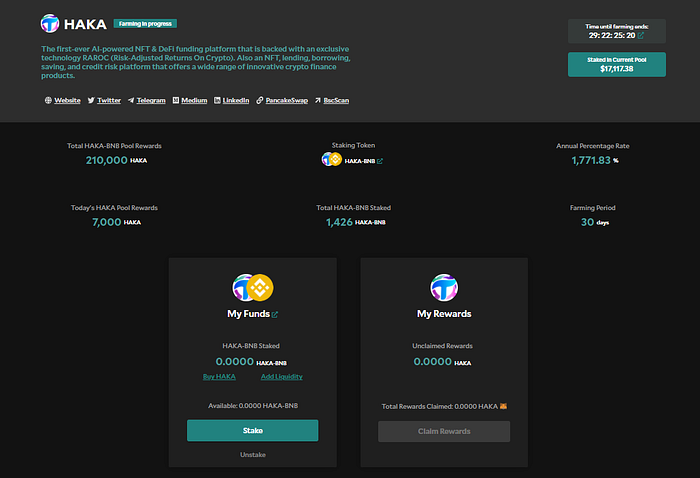
Task: Click the HAKA-BNB pair icon under Staking Token
Action: (x=332, y=159)
